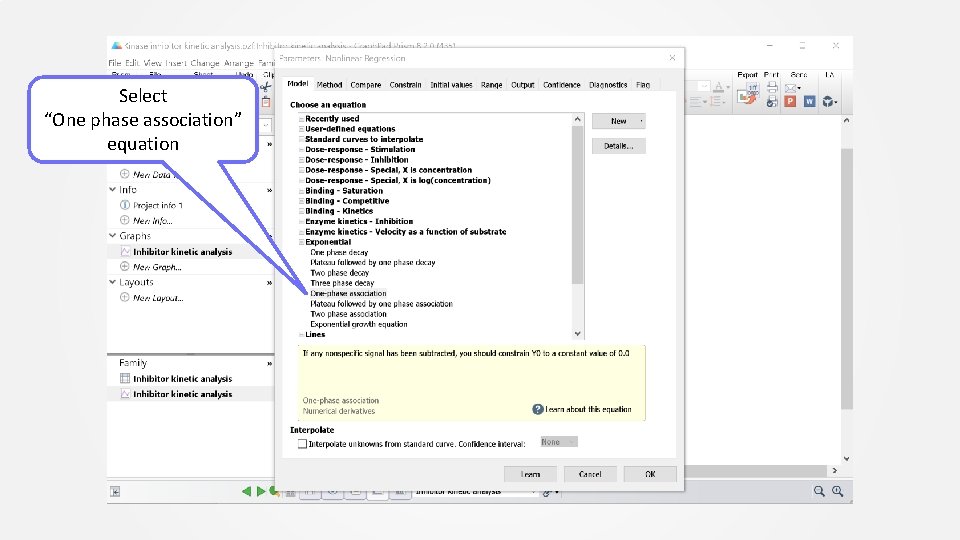Send graph to Word icon
Screen dimensions: 960x540
coord(809,102)
